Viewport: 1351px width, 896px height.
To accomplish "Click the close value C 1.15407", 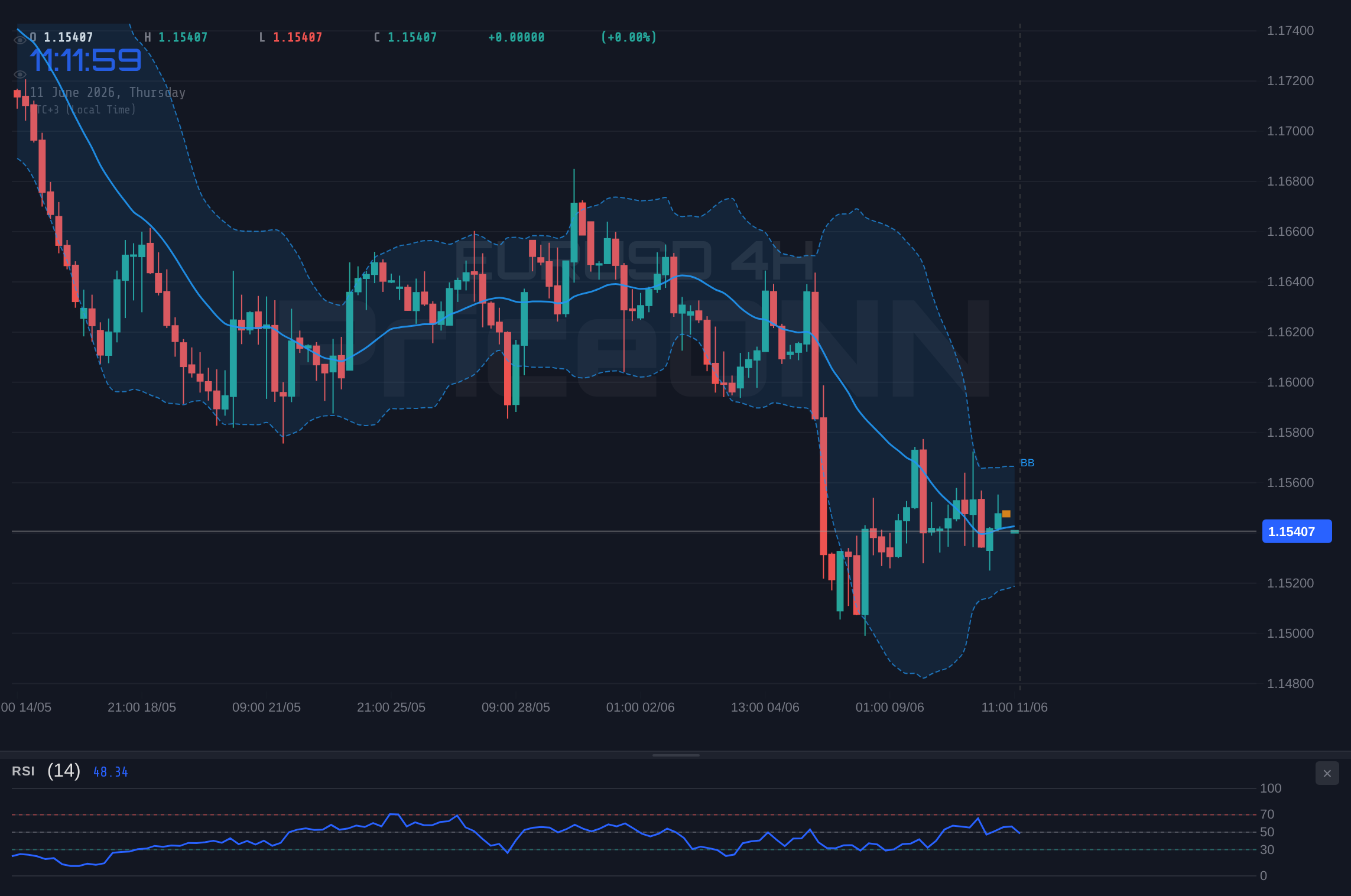I will point(405,37).
